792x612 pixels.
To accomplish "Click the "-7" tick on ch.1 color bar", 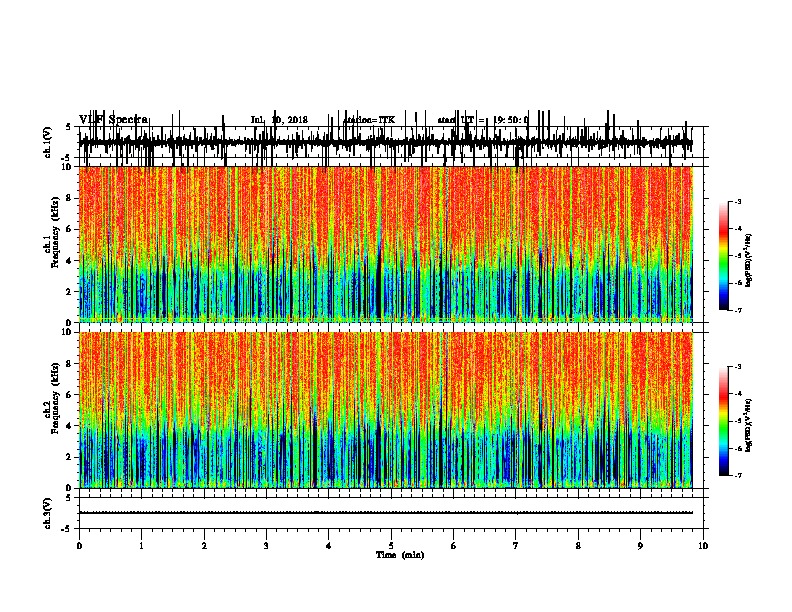I will point(738,310).
